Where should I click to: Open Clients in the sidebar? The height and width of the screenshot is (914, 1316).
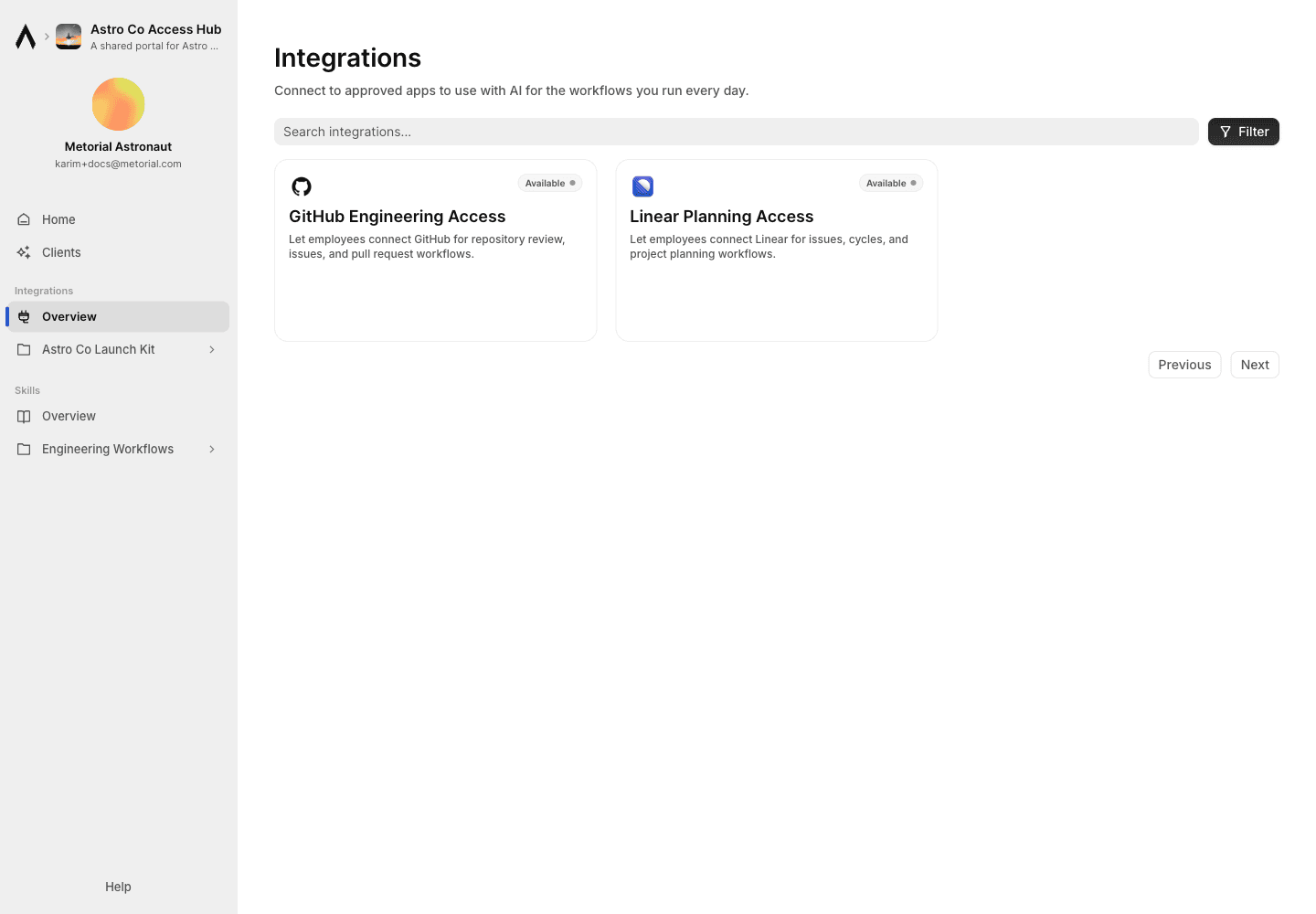pyautogui.click(x=118, y=252)
